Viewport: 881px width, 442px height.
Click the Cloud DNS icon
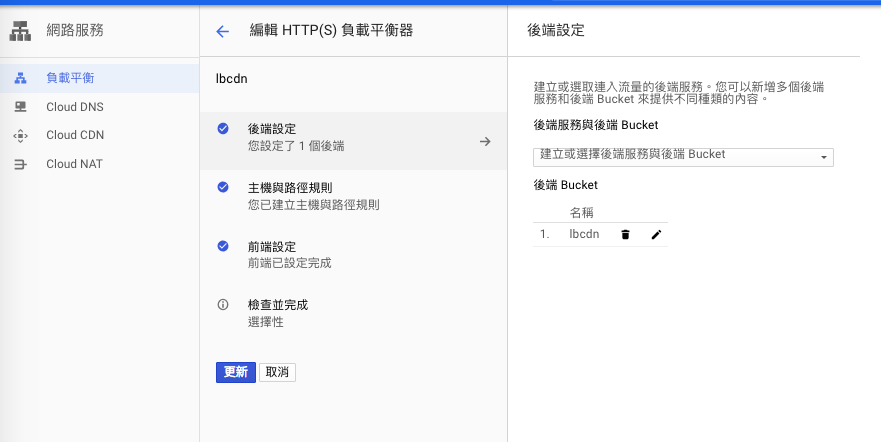point(20,107)
